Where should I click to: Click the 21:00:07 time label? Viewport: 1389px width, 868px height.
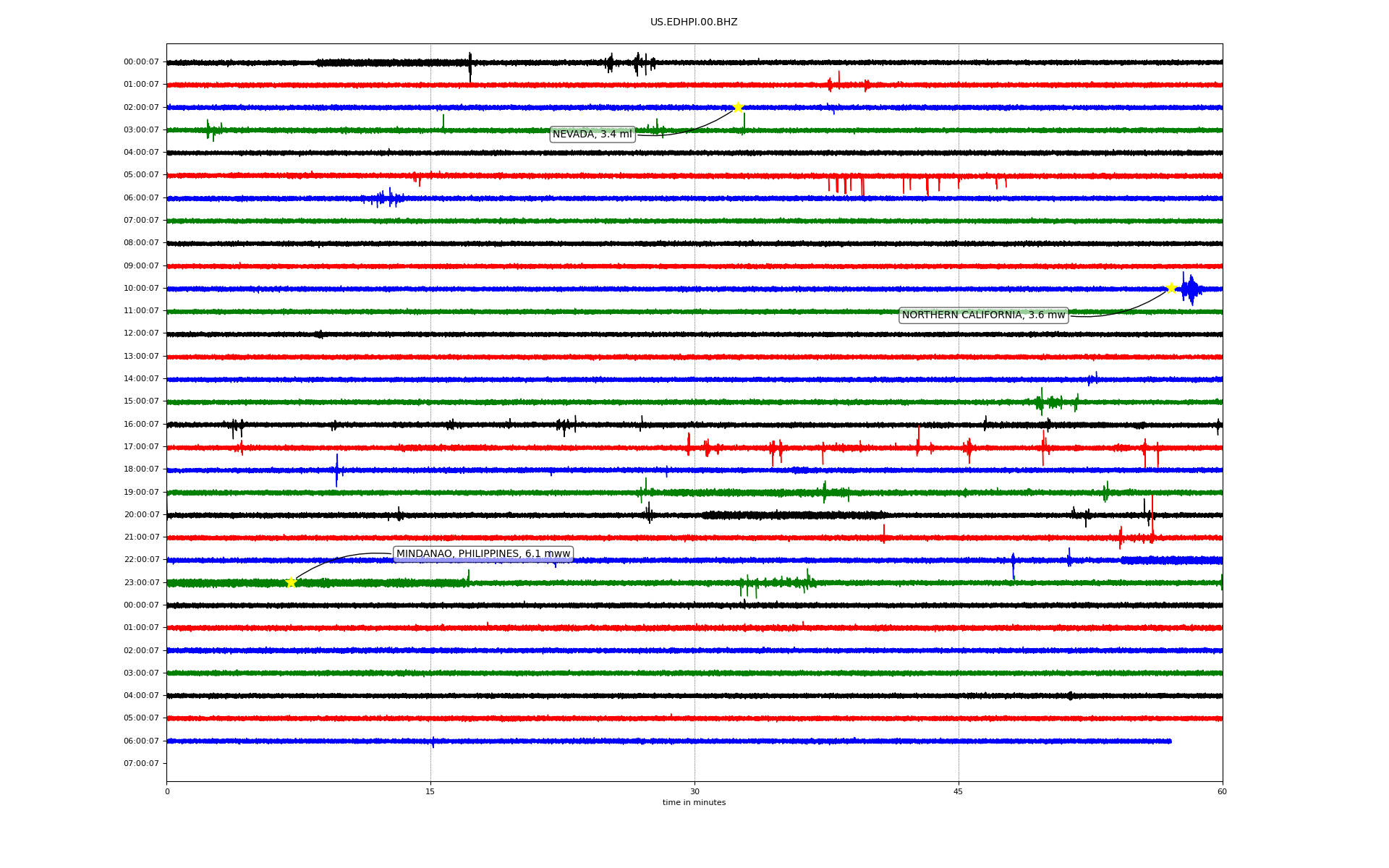(x=141, y=537)
